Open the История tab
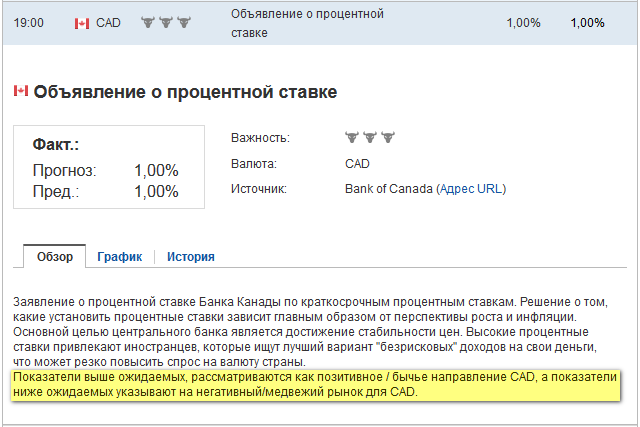This screenshot has width=640, height=427. click(190, 257)
